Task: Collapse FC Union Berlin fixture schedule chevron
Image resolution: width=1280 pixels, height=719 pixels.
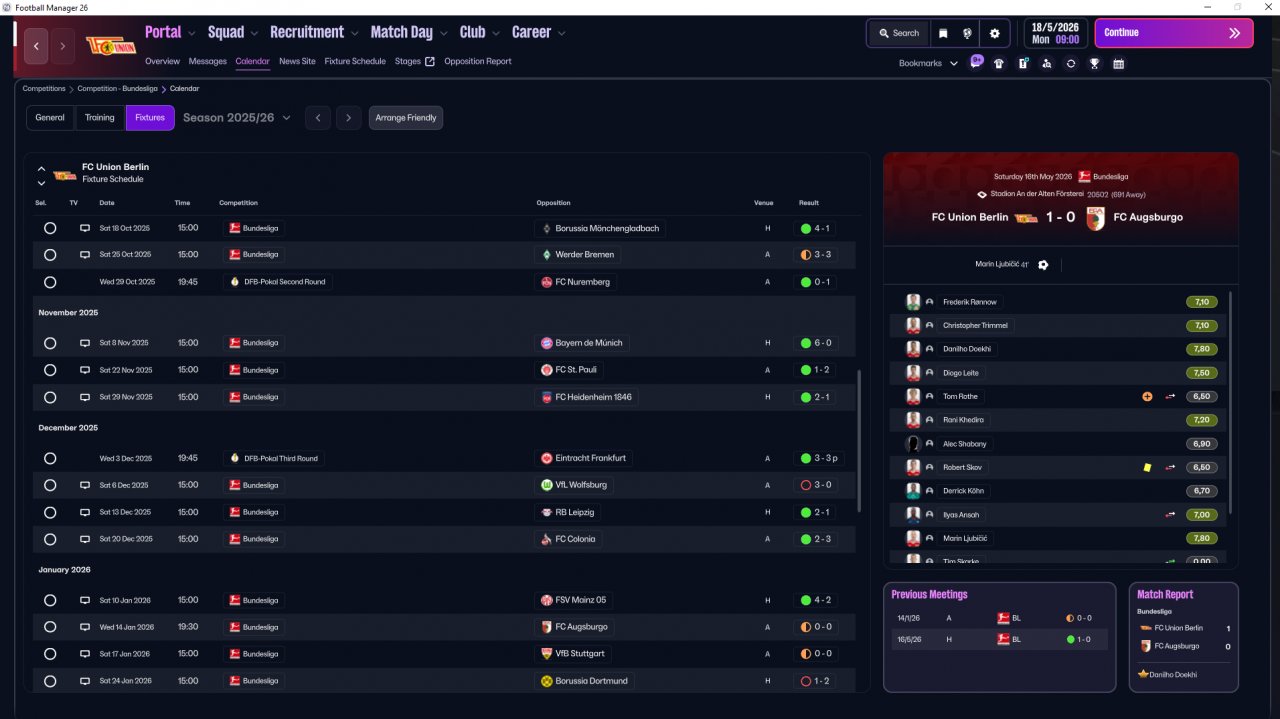Action: click(41, 168)
